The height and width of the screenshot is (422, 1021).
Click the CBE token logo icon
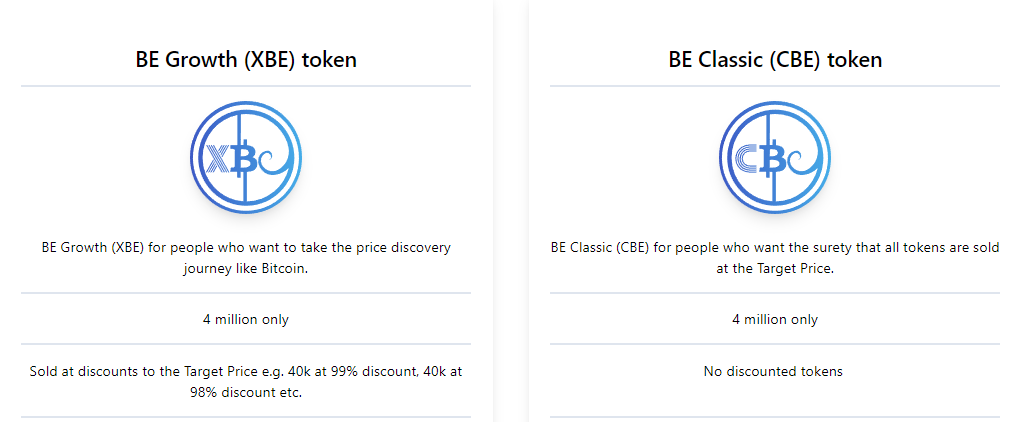click(x=775, y=157)
